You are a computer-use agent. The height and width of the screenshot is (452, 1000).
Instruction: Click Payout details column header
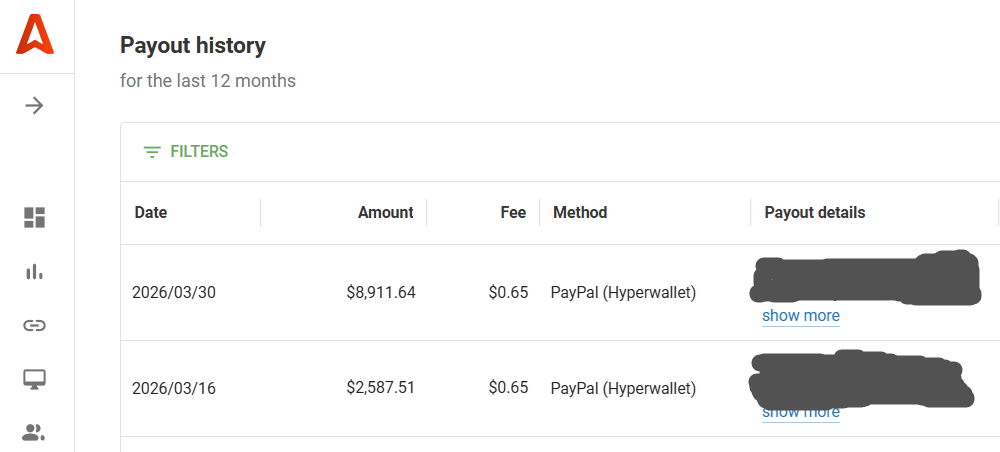pos(815,212)
